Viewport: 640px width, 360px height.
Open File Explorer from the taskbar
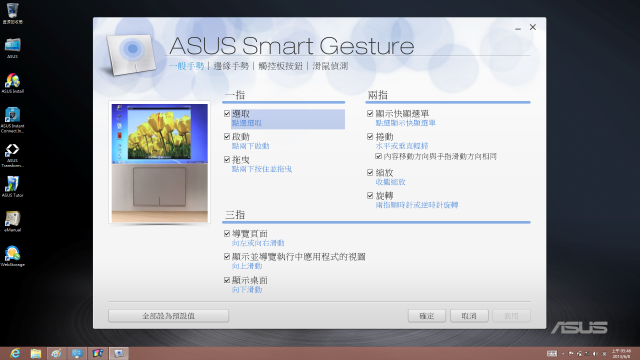(36, 353)
